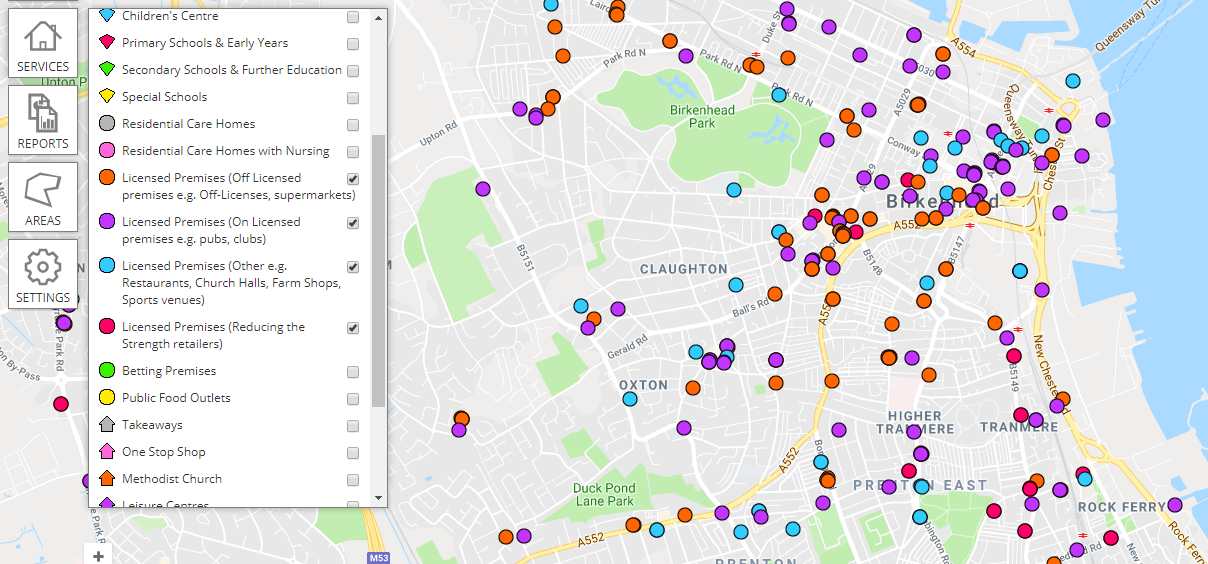Click the layer list scroll down arrow

pos(378,497)
